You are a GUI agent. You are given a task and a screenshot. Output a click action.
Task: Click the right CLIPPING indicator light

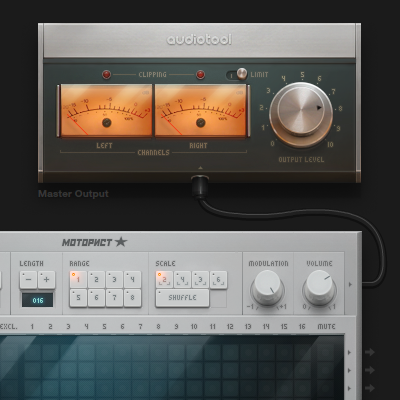[200, 74]
